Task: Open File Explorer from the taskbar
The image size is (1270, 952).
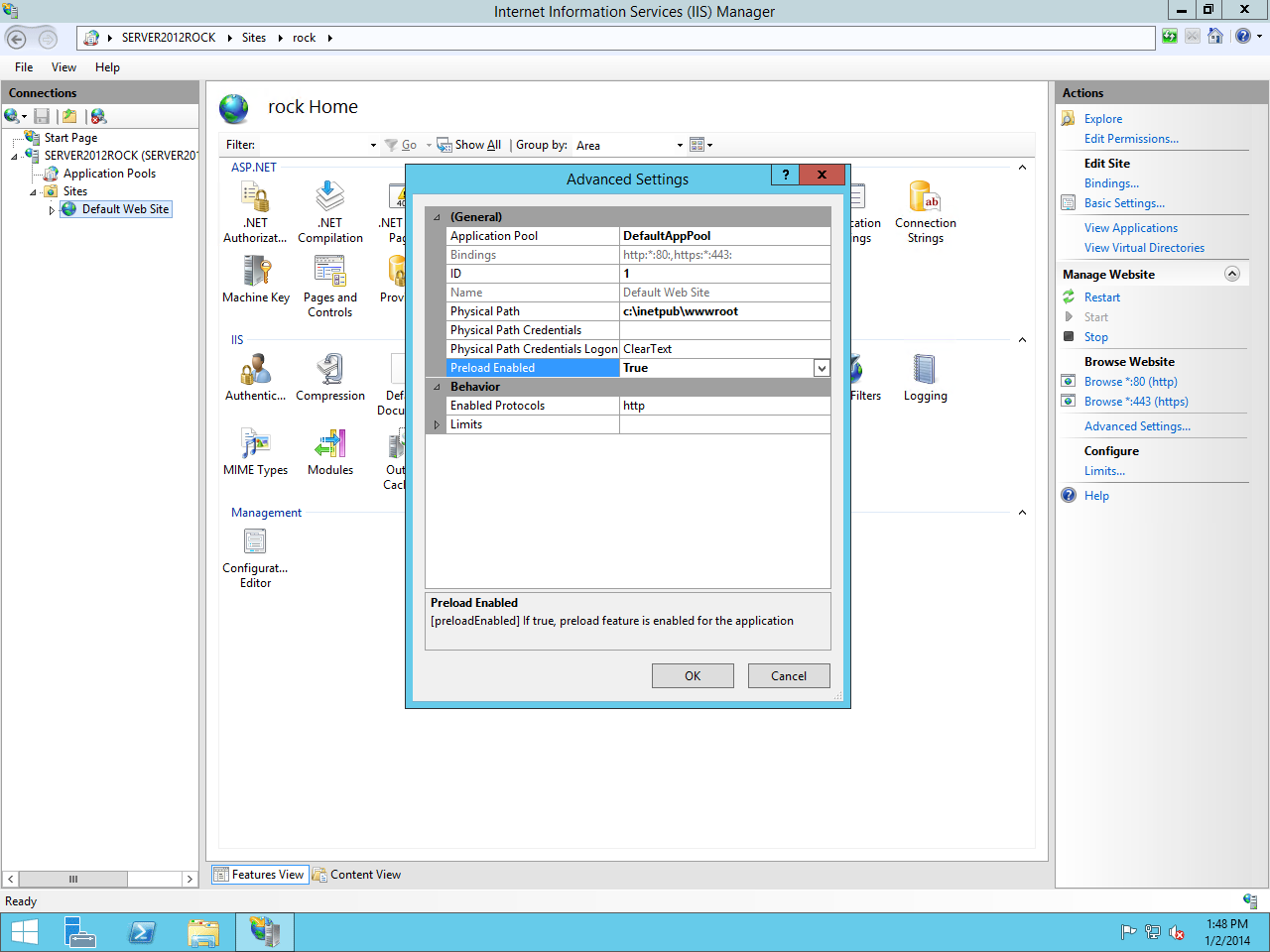Action: 203,932
